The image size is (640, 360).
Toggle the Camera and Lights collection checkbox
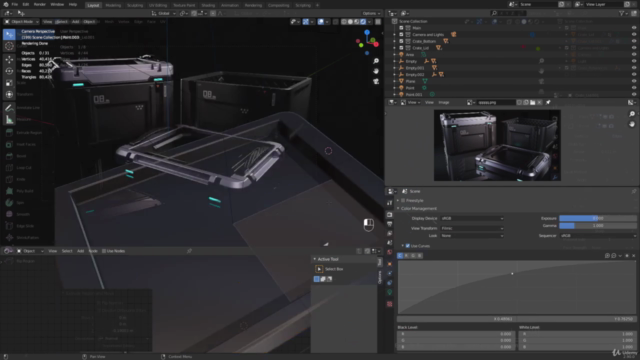tap(401, 35)
